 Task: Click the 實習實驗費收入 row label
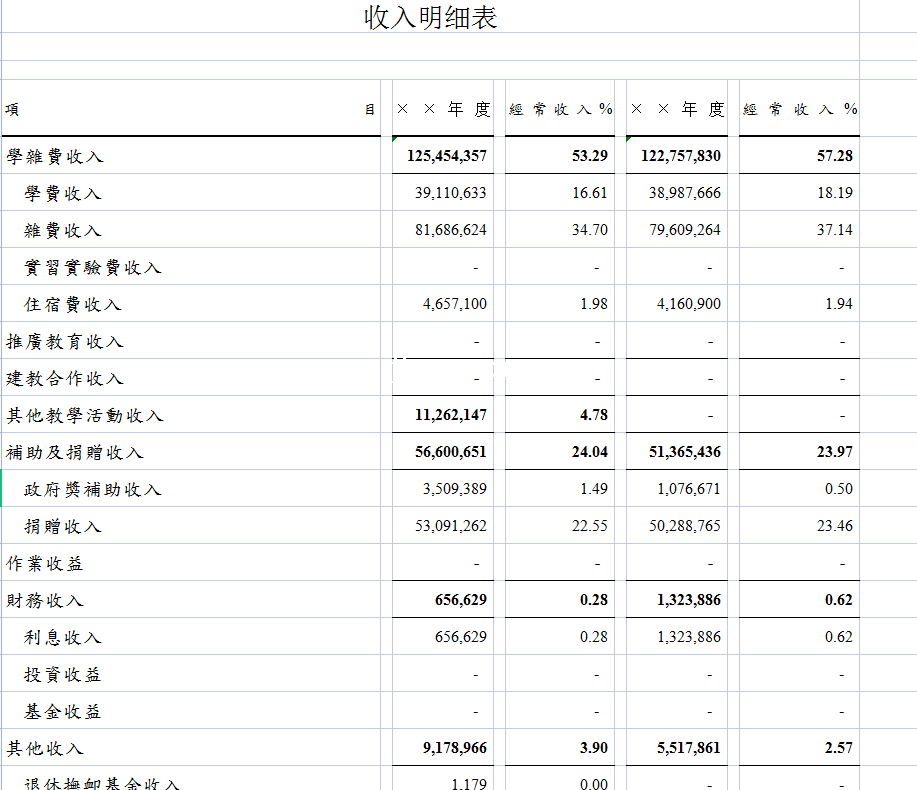click(x=93, y=267)
